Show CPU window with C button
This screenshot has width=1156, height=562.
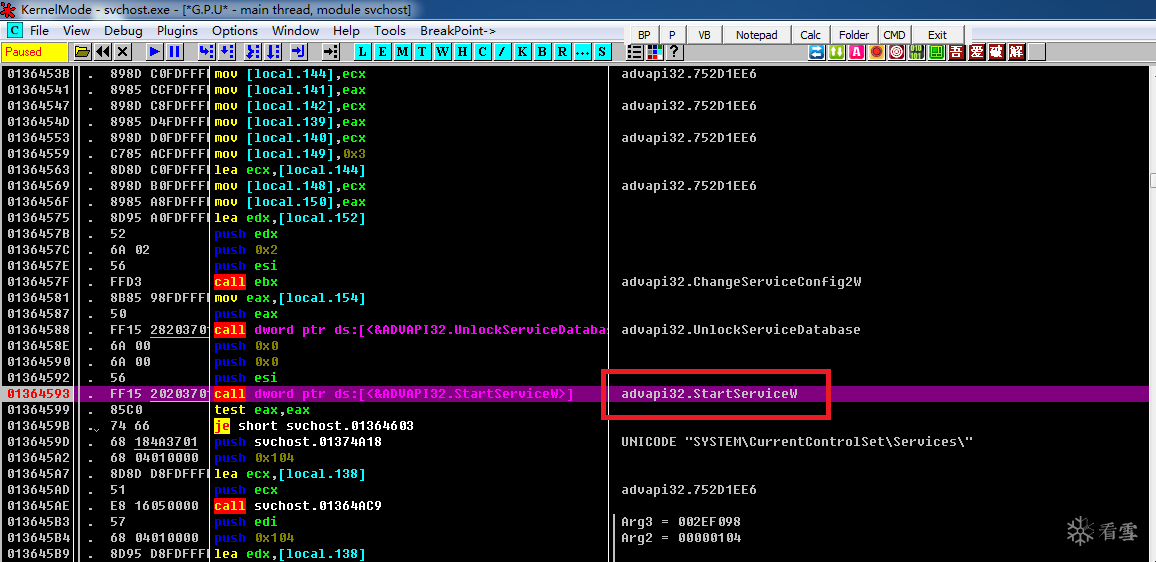tap(482, 52)
